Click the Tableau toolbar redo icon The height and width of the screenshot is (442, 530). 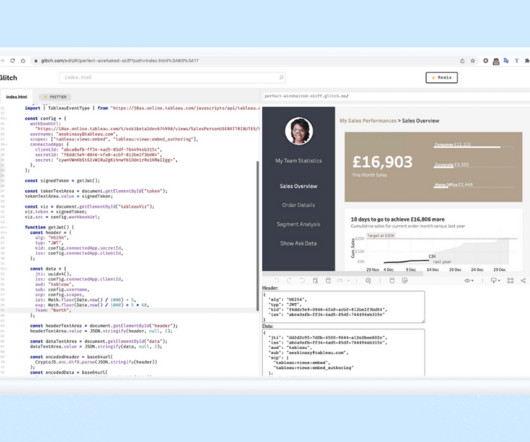point(289,280)
